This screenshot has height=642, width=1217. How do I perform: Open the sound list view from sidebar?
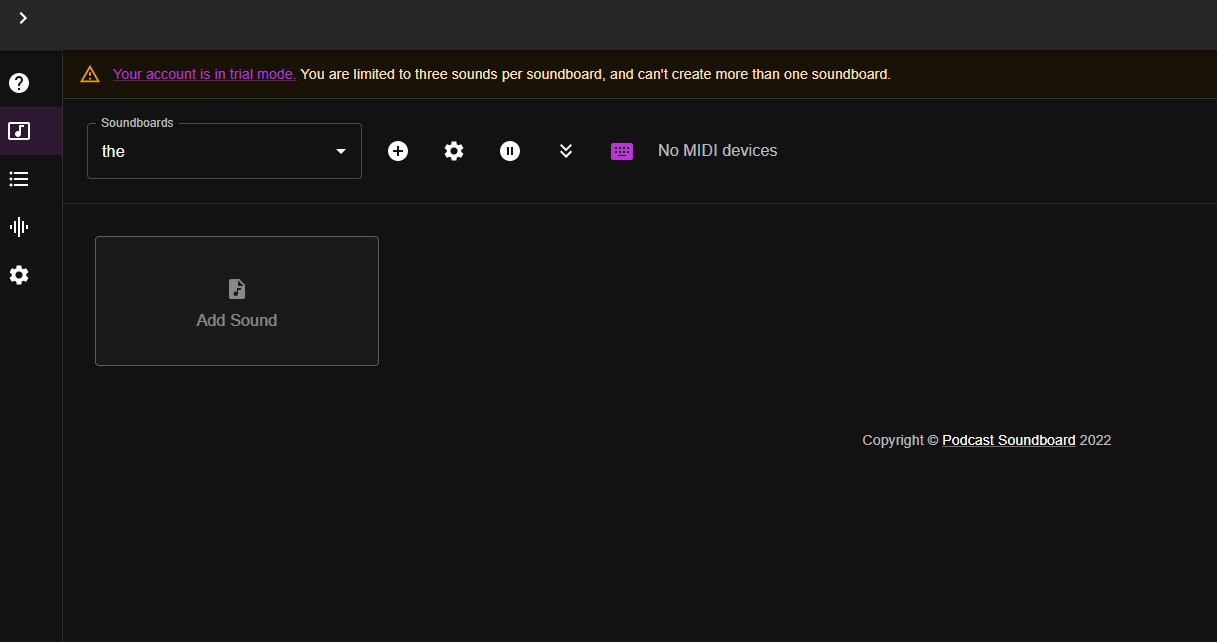pos(18,179)
